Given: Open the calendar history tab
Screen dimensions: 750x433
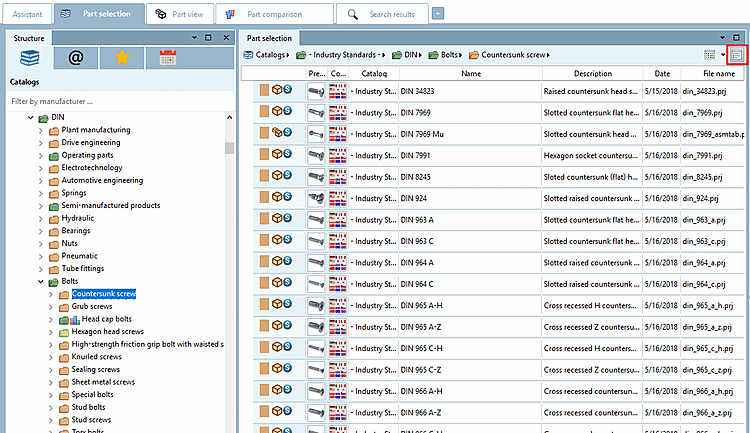Looking at the screenshot, I should pos(168,58).
